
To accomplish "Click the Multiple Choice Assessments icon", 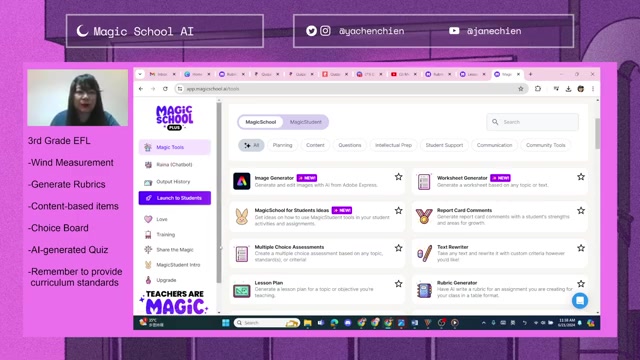I will click(x=242, y=253).
